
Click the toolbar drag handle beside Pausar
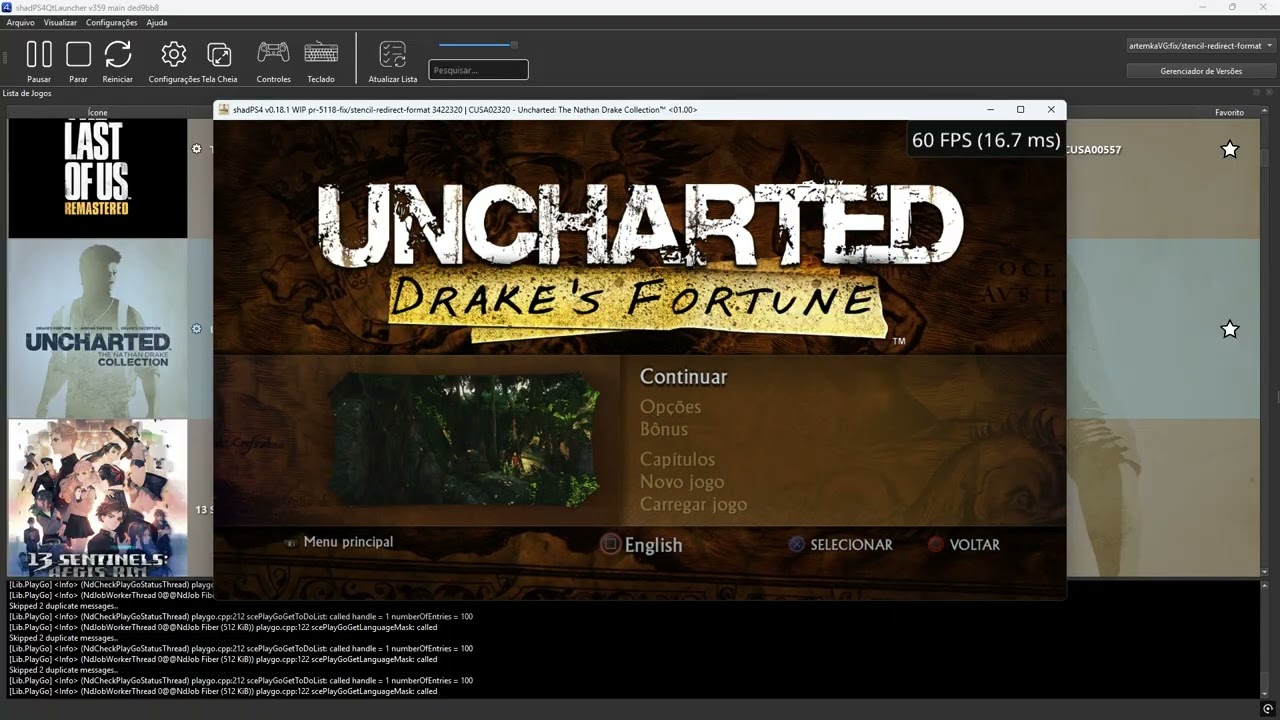(5, 58)
